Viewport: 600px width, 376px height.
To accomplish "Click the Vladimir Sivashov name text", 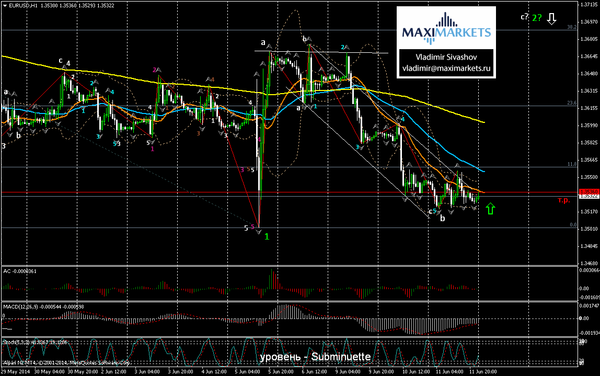I will click(446, 57).
